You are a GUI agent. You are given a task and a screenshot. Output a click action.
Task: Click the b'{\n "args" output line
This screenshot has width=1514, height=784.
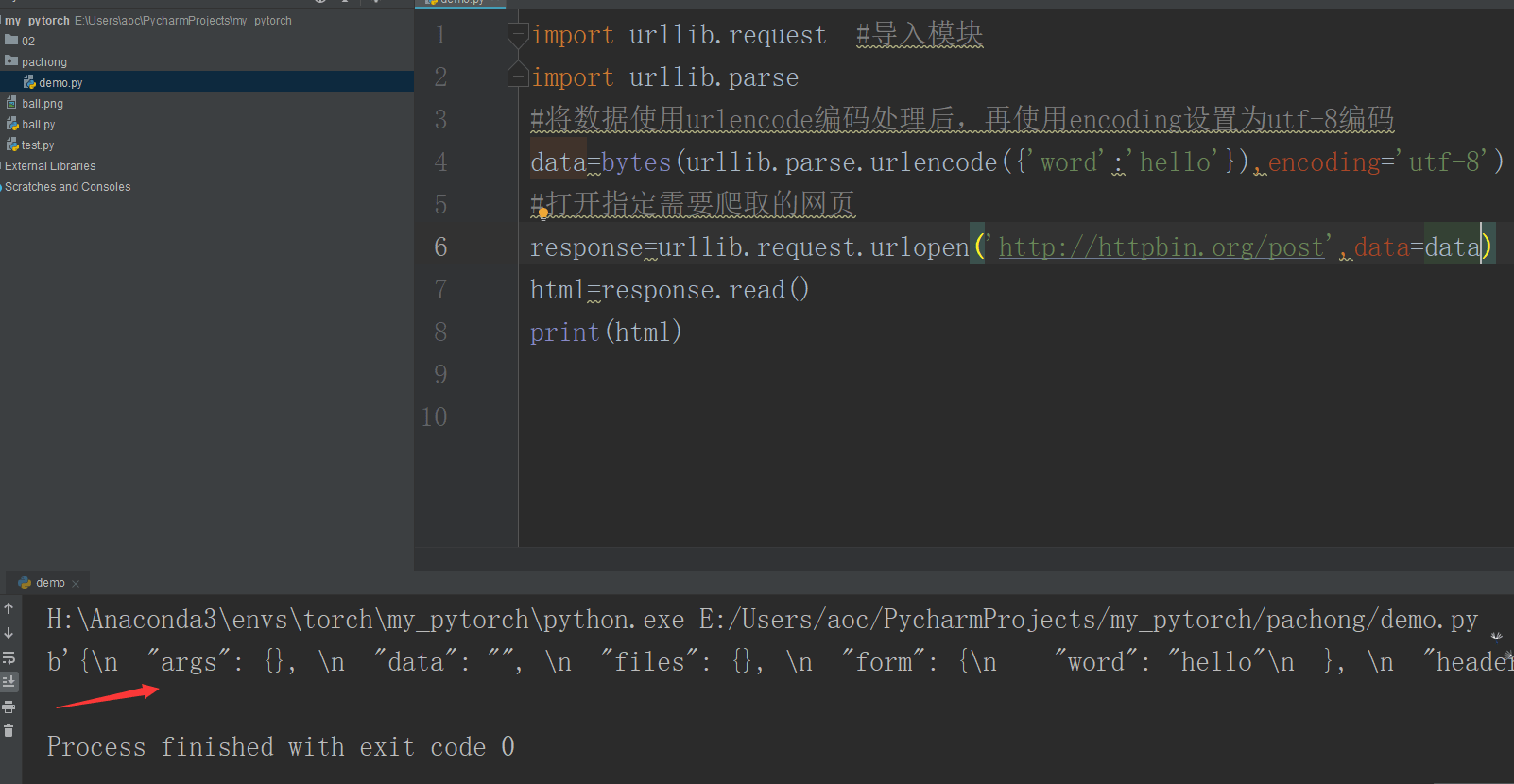click(780, 662)
